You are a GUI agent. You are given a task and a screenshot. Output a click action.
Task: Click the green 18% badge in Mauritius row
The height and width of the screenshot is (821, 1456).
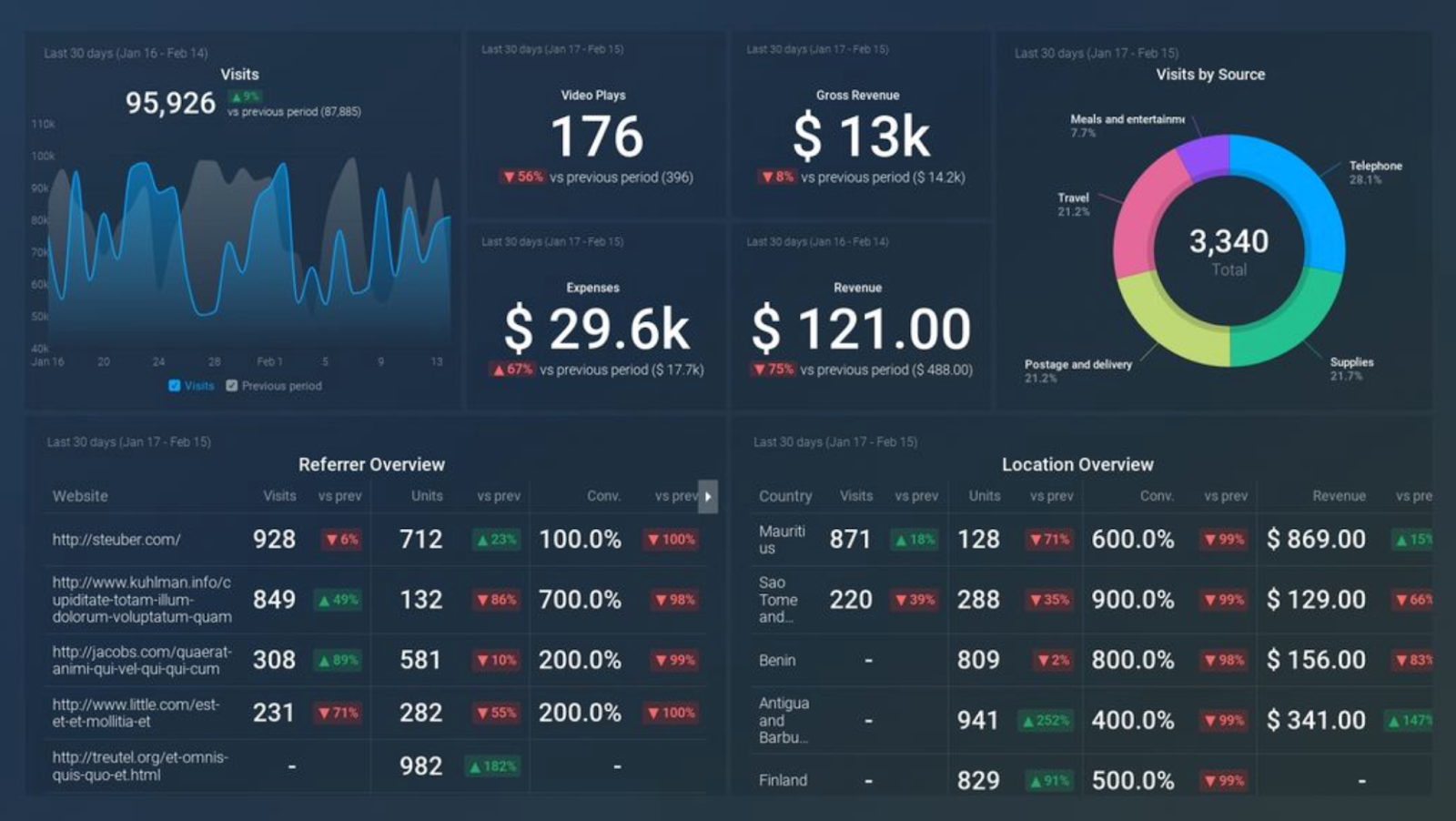coord(914,540)
